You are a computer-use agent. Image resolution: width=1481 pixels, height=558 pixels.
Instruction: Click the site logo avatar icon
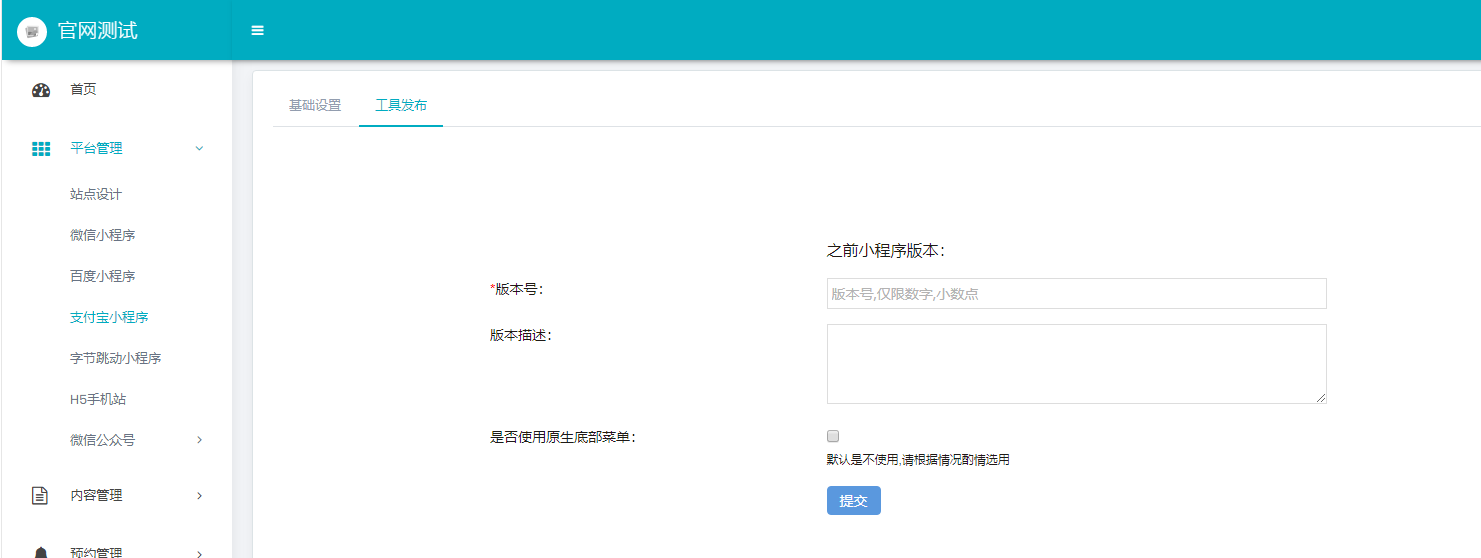(x=32, y=31)
